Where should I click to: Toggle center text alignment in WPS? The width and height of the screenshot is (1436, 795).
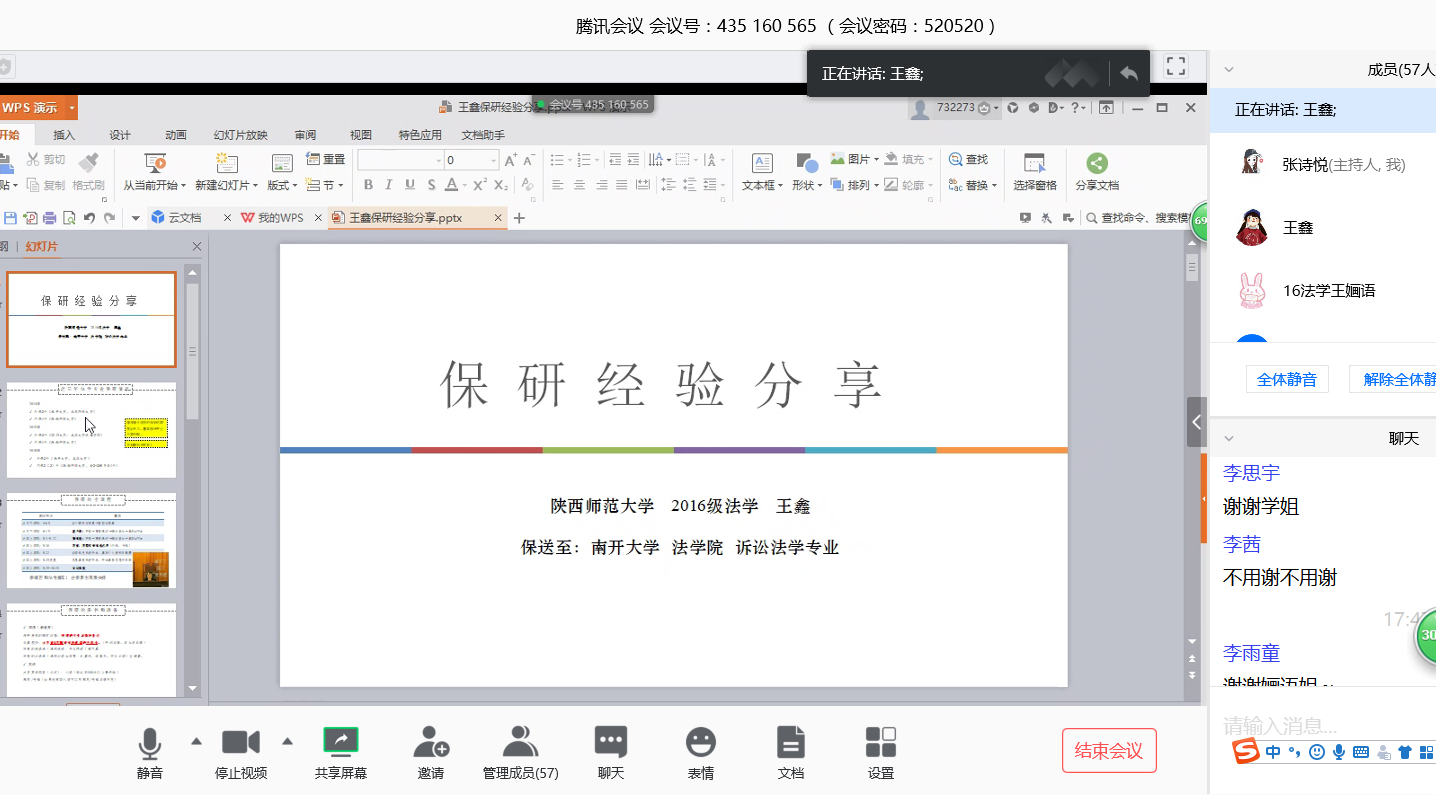click(579, 185)
